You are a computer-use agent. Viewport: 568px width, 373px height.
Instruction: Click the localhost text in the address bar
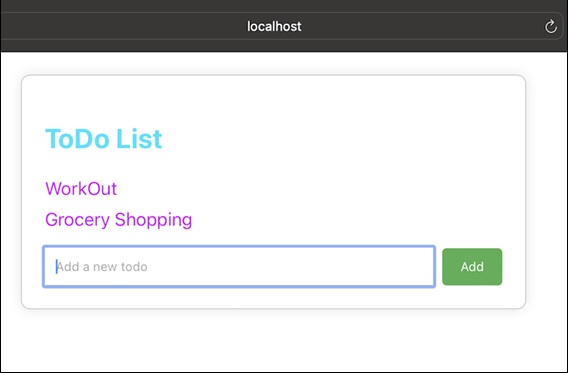pos(274,26)
